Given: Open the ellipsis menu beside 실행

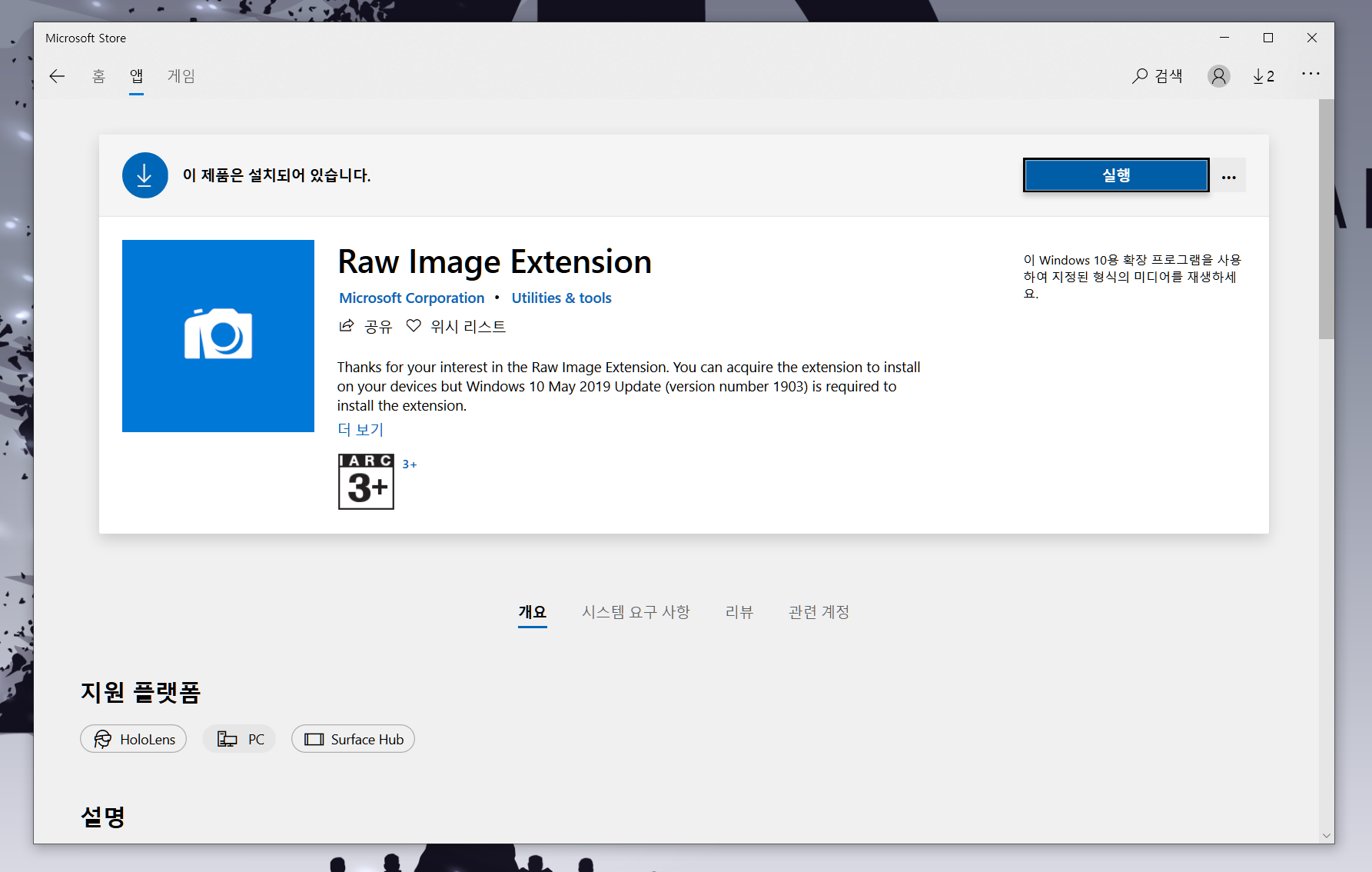Looking at the screenshot, I should pos(1229,176).
